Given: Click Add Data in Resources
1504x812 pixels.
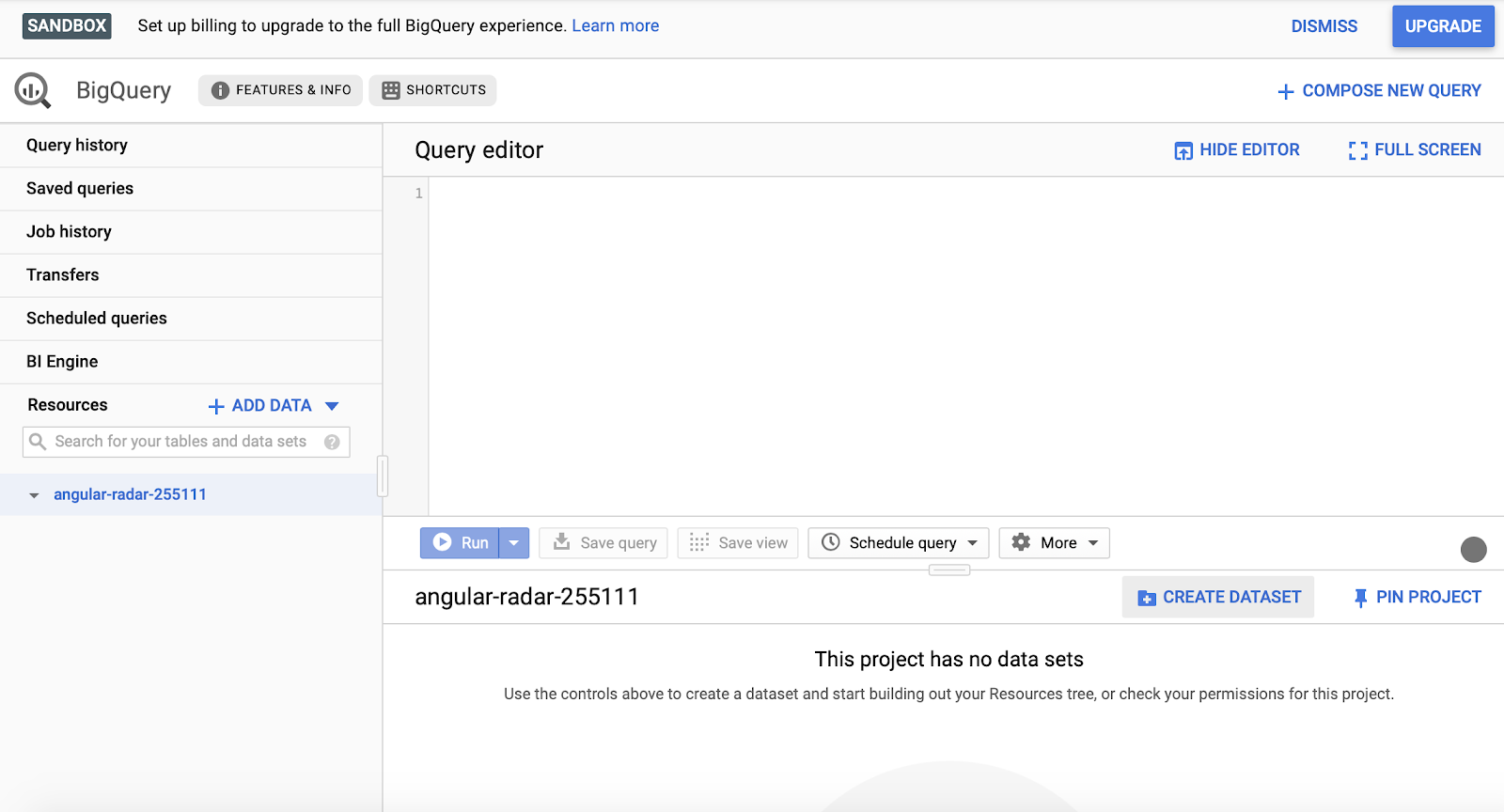Looking at the screenshot, I should pyautogui.click(x=272, y=406).
